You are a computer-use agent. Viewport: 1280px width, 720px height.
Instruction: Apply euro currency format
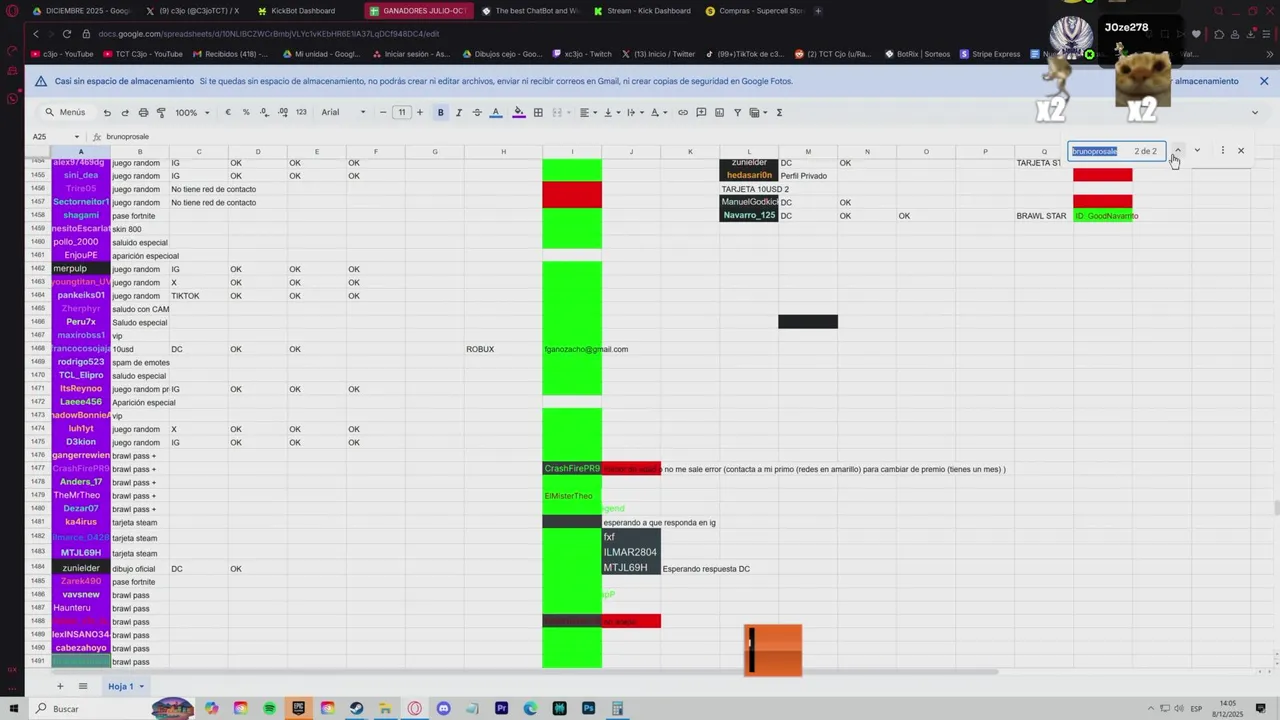click(228, 113)
